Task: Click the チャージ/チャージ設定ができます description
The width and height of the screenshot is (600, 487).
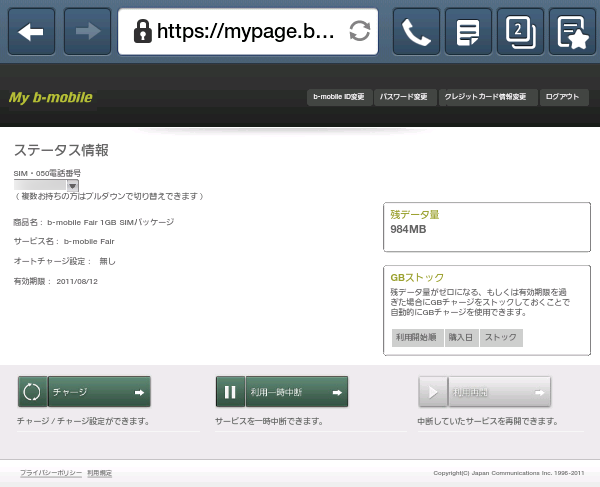Action: click(x=83, y=421)
